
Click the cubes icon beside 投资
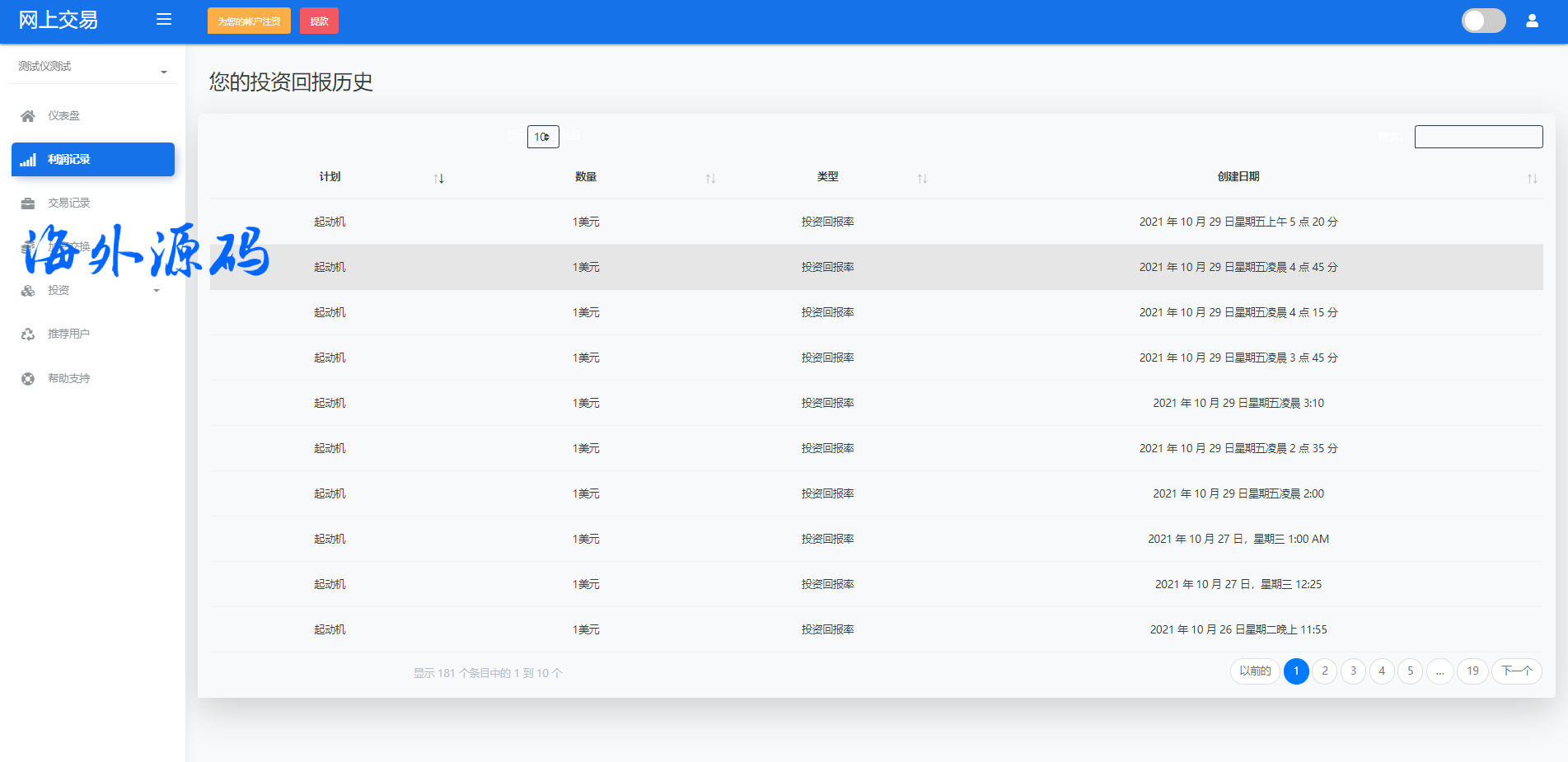(28, 291)
